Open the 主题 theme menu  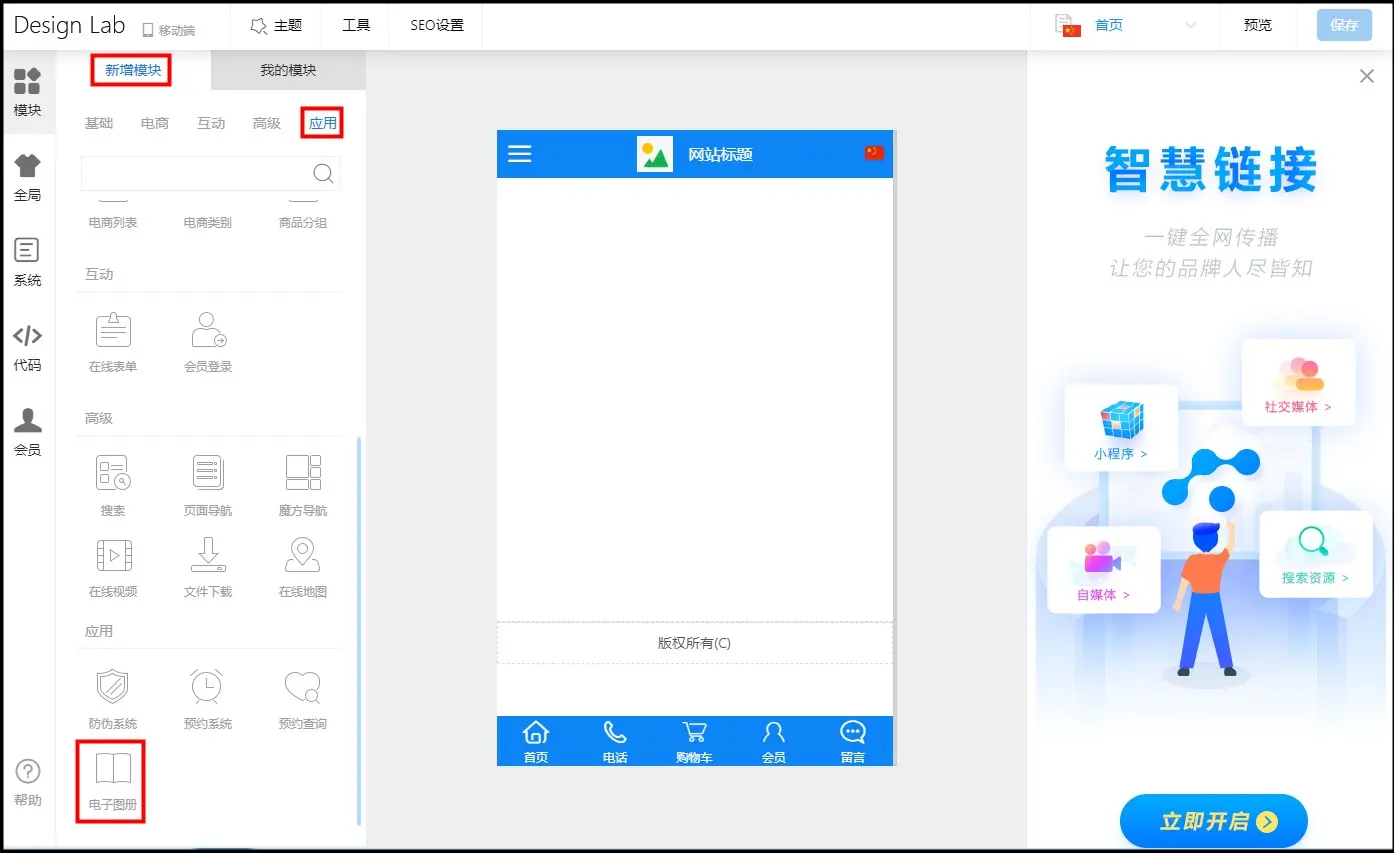(x=276, y=26)
